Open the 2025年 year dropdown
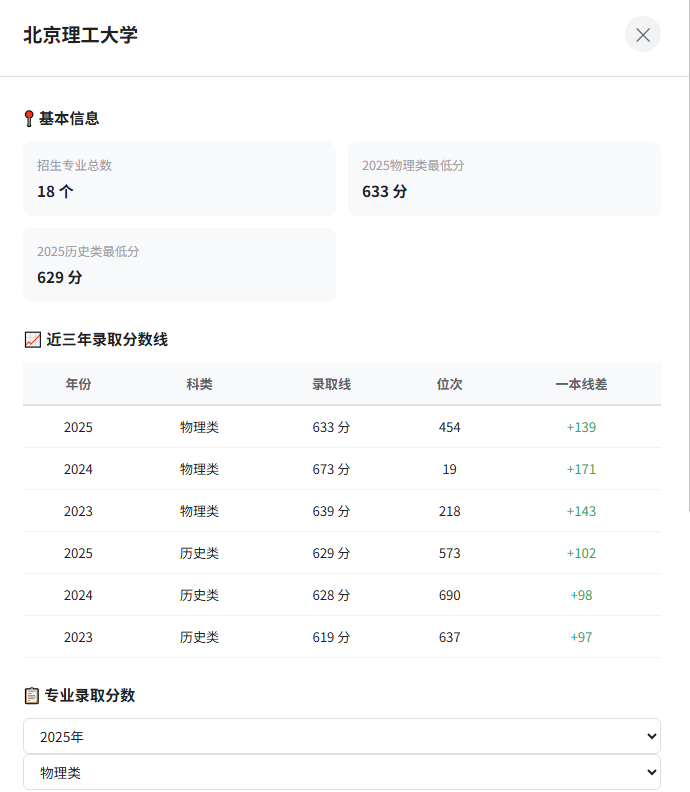The image size is (690, 792). (x=341, y=736)
